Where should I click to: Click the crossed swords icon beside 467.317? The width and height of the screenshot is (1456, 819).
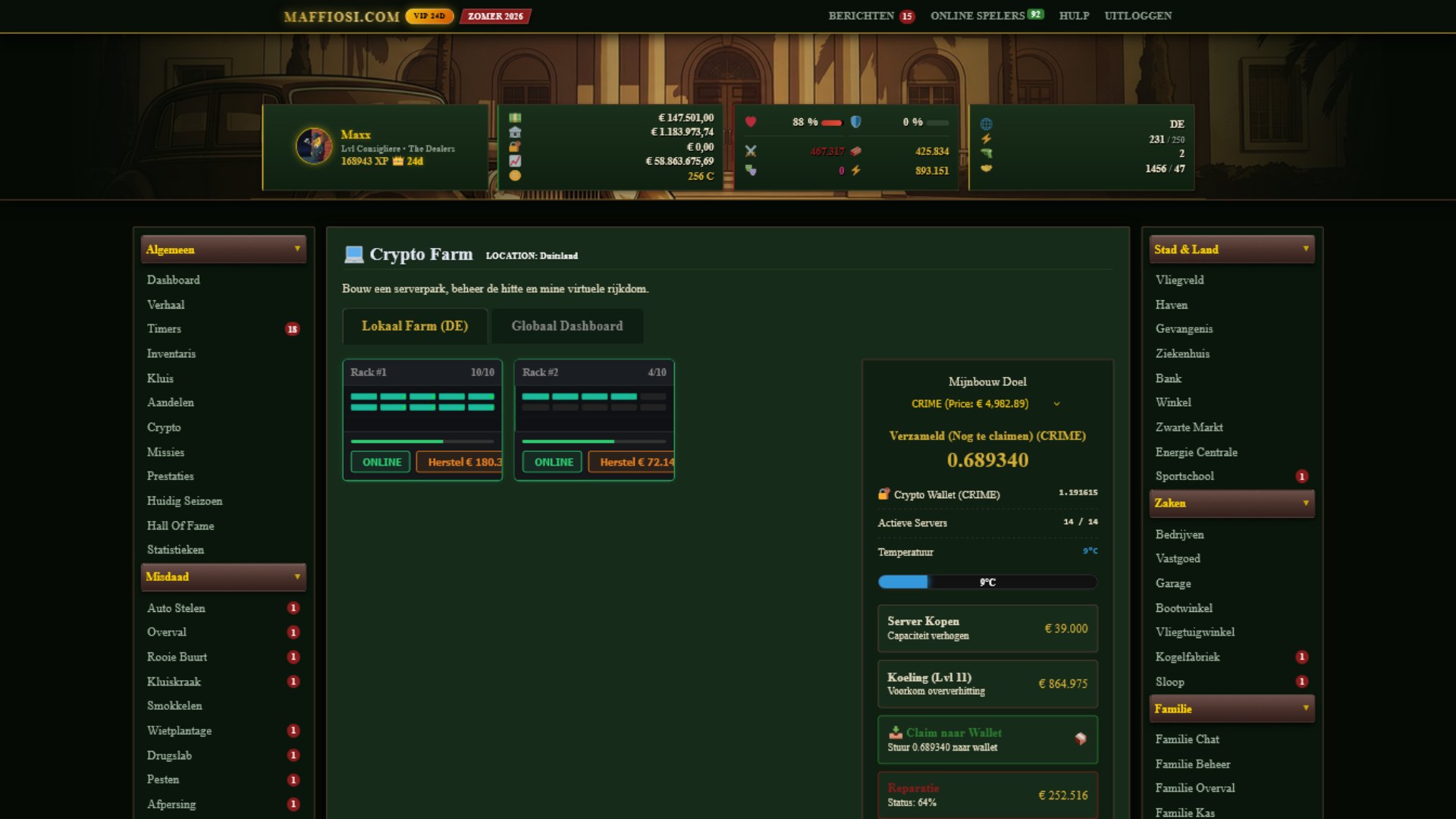click(751, 151)
